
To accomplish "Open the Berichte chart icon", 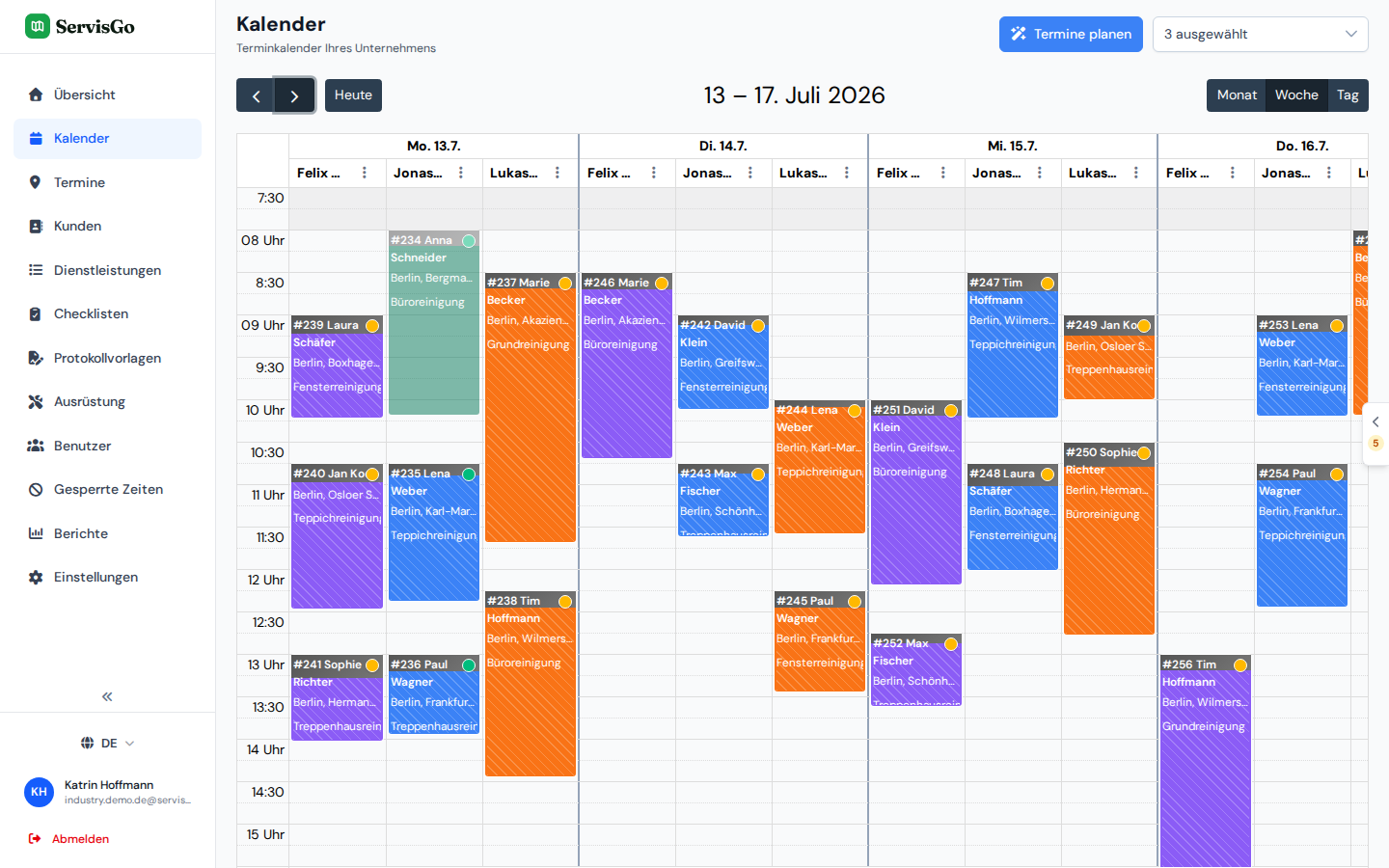I will click(36, 533).
